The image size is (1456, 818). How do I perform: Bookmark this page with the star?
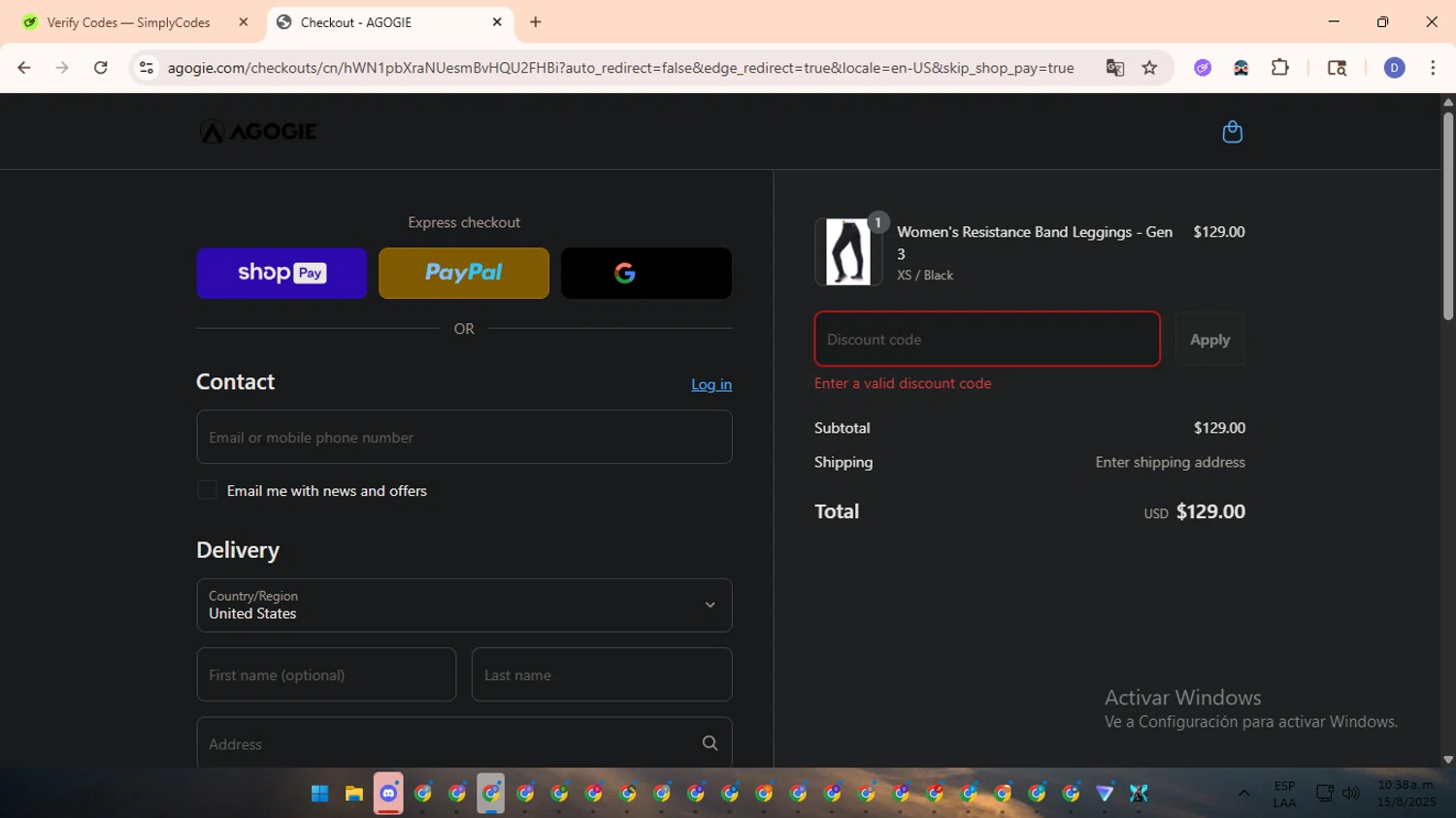[1150, 68]
